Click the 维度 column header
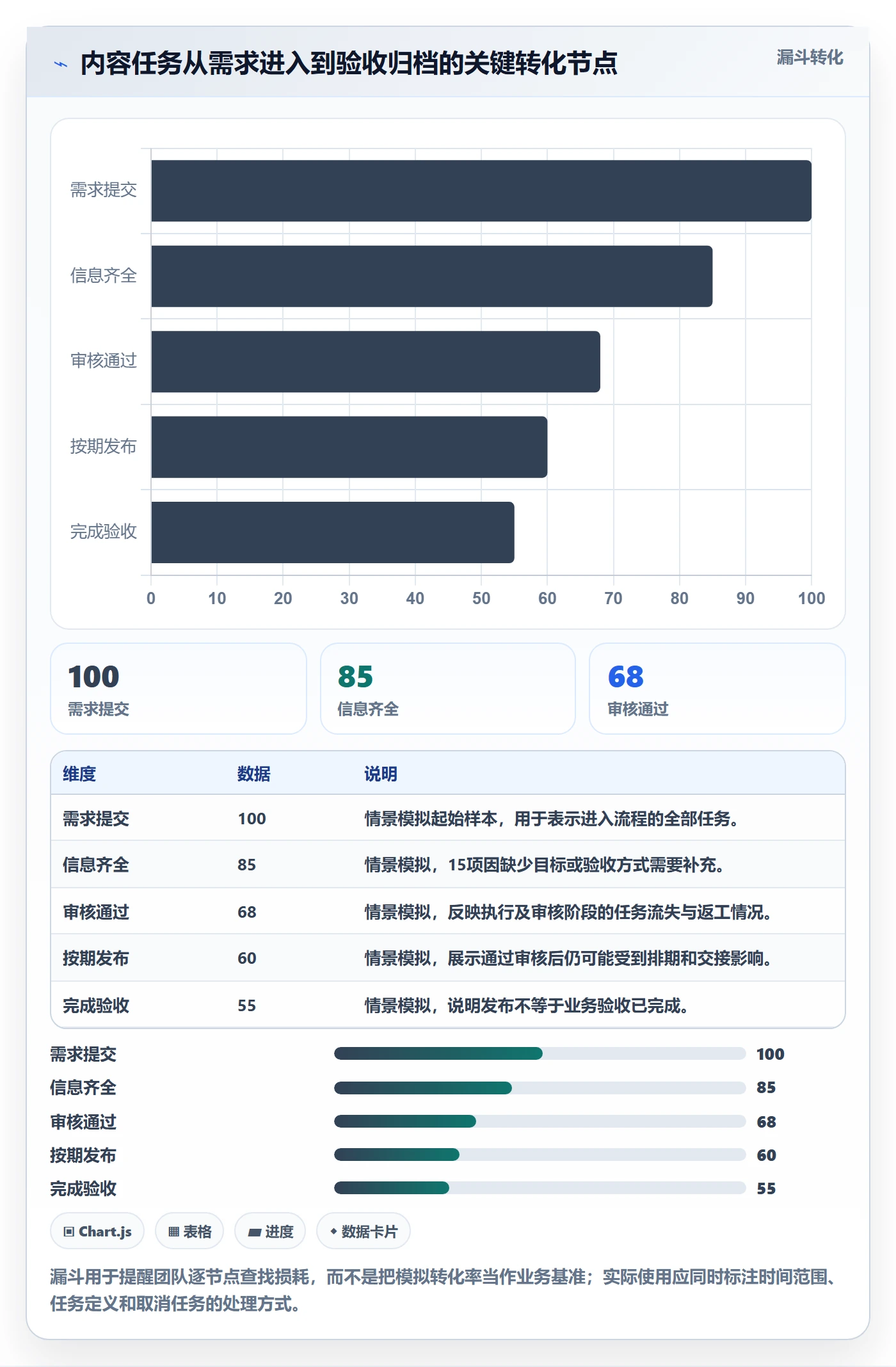This screenshot has height=1367, width=896. coord(79,774)
